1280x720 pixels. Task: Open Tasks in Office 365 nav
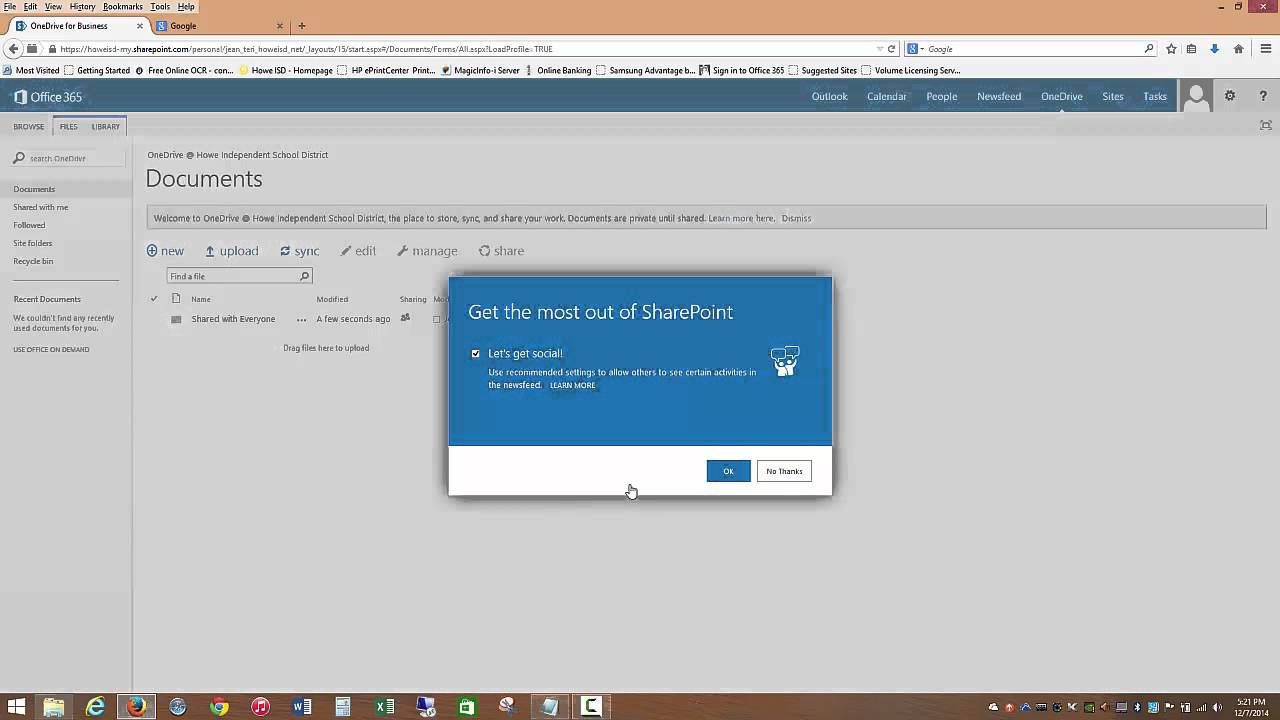[x=1155, y=97]
